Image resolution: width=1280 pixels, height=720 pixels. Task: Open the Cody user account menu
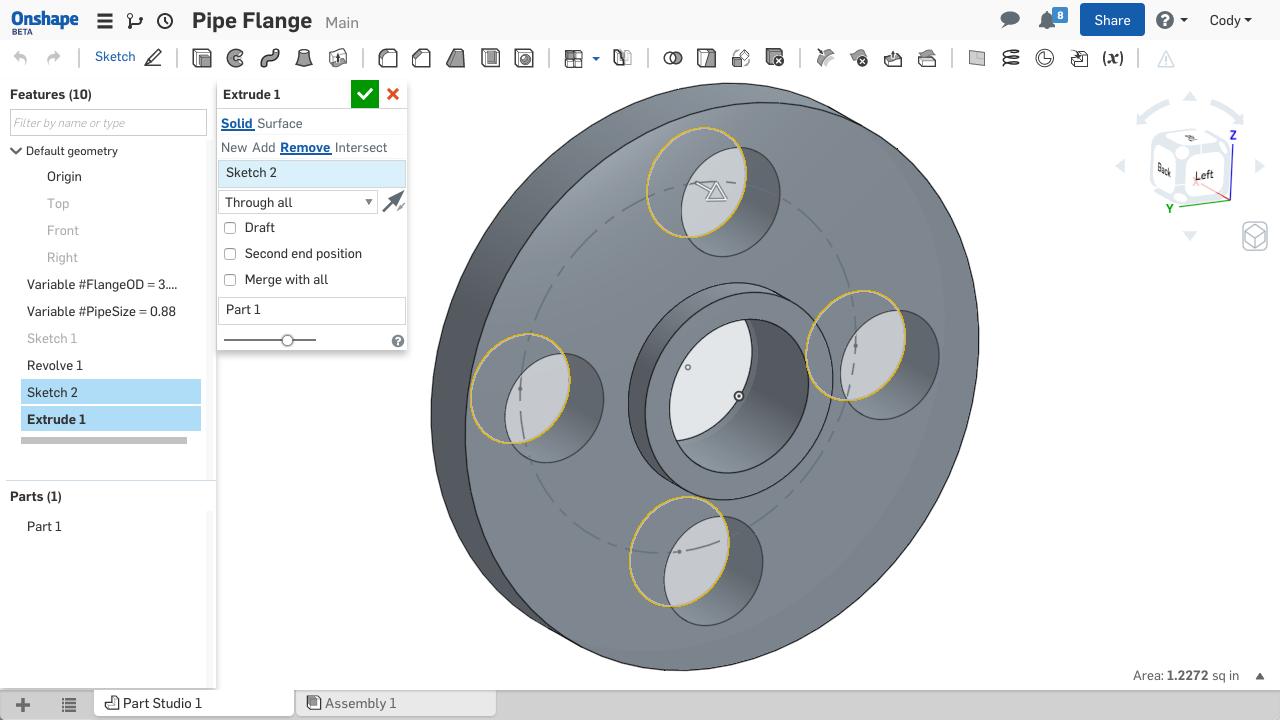(1229, 20)
